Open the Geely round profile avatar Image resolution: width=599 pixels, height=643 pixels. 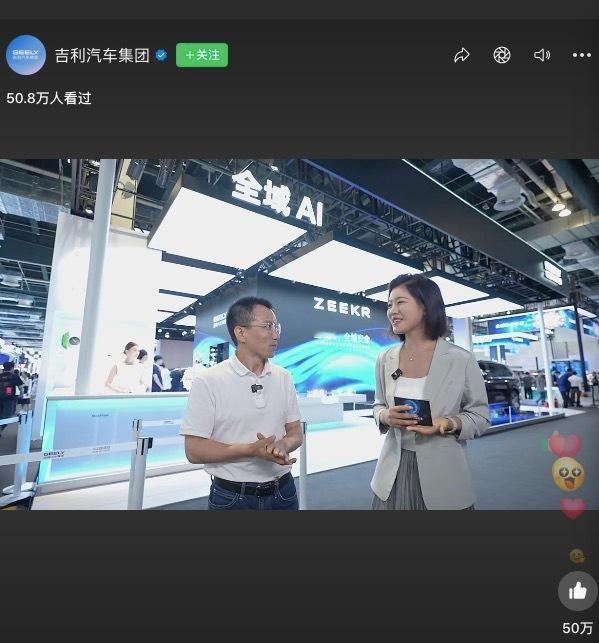tap(26, 55)
